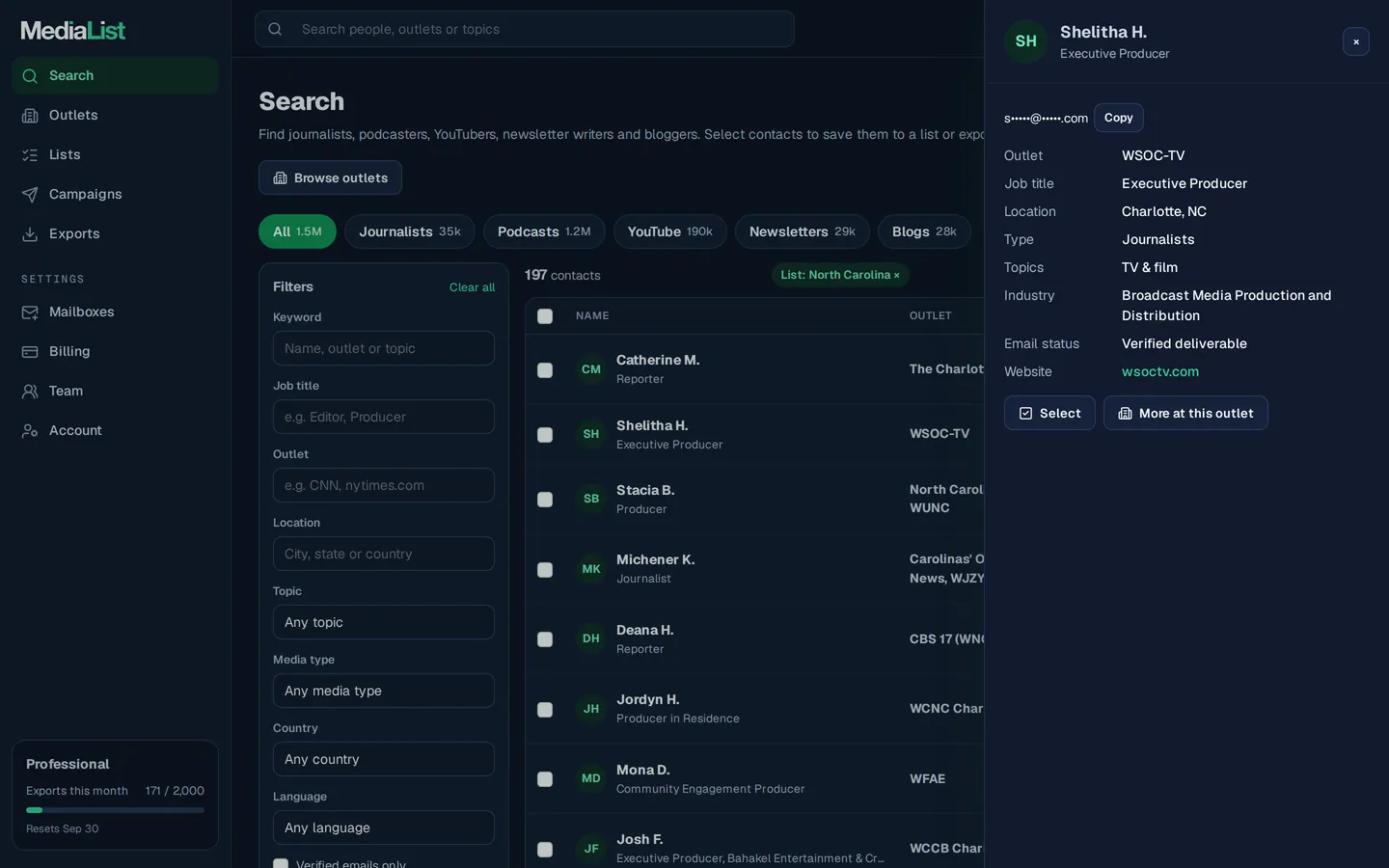Select Michener K. with the checkbox
Viewport: 1389px width, 868px height.
coord(545,570)
